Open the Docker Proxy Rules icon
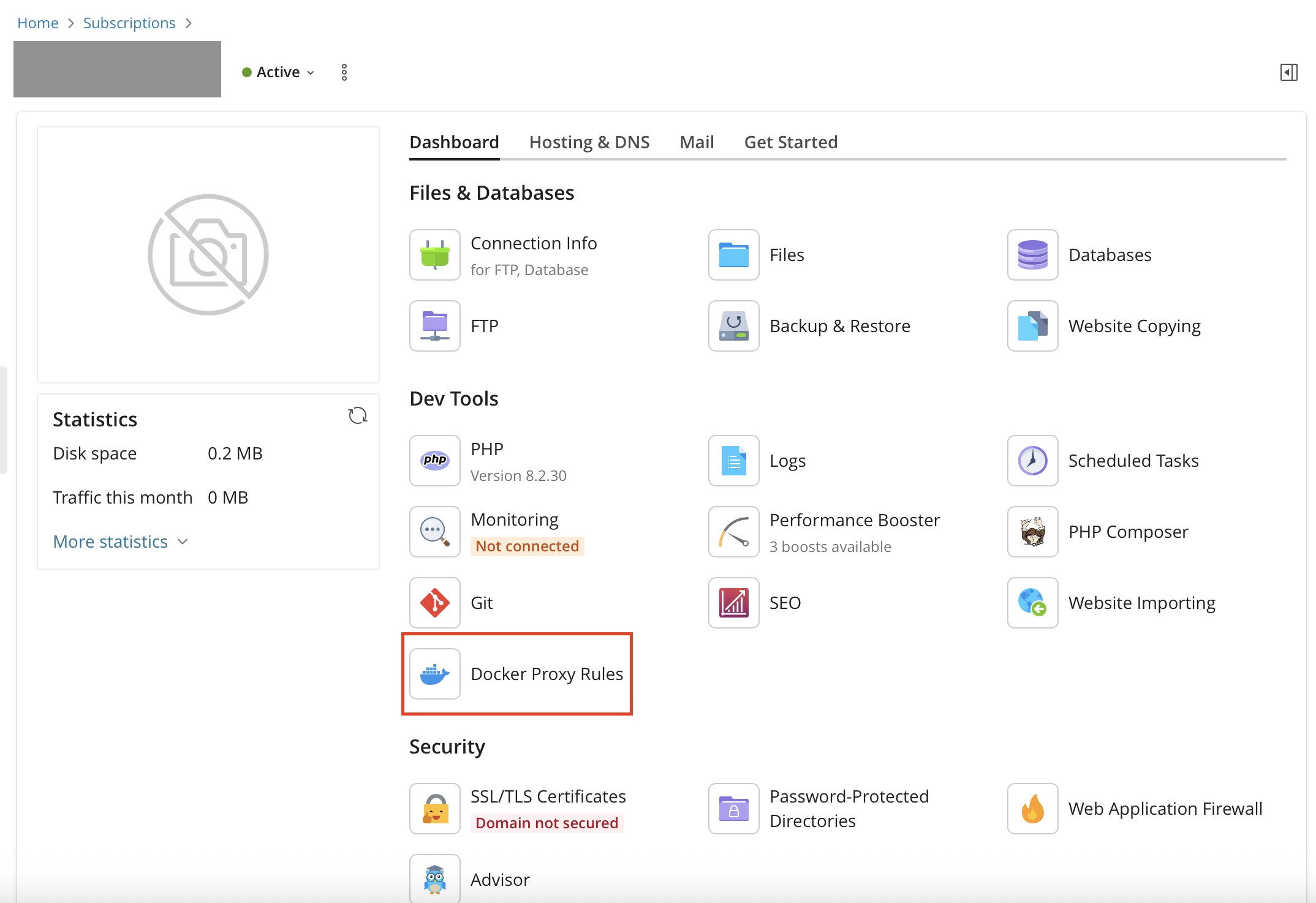This screenshot has height=903, width=1316. tap(434, 674)
